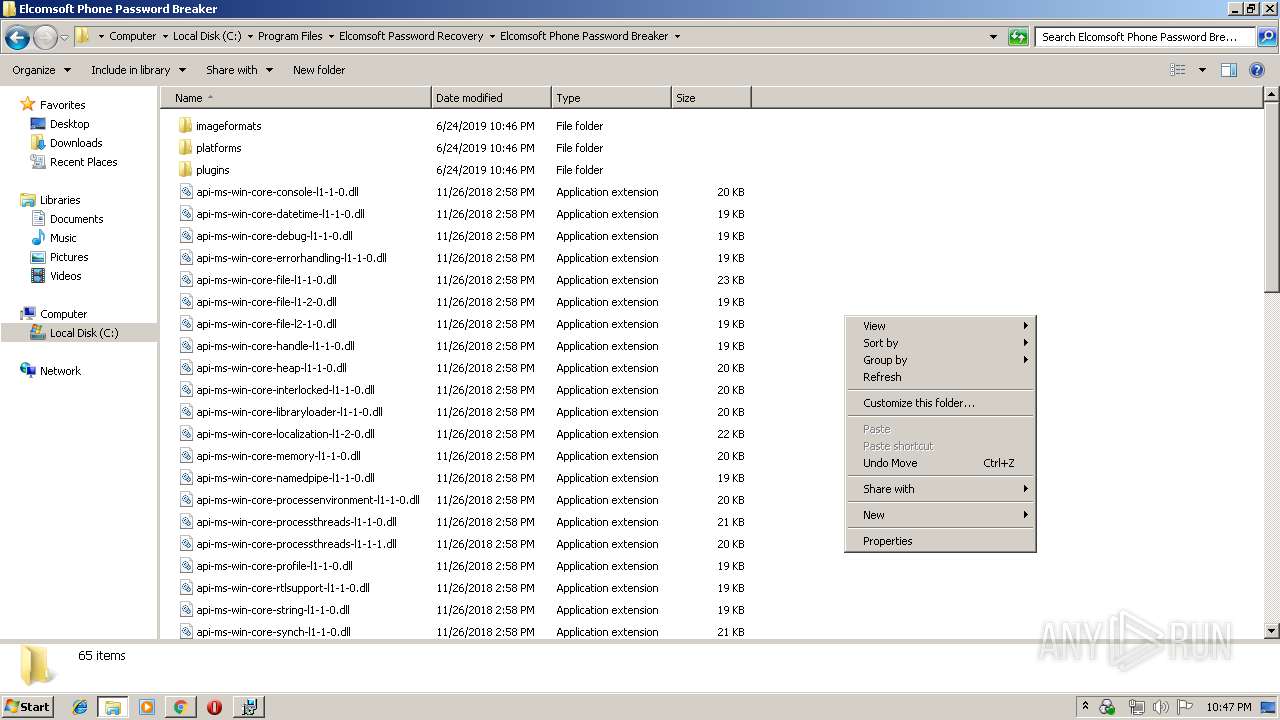The image size is (1280, 720).
Task: Open the Organize dropdown menu
Action: (x=41, y=70)
